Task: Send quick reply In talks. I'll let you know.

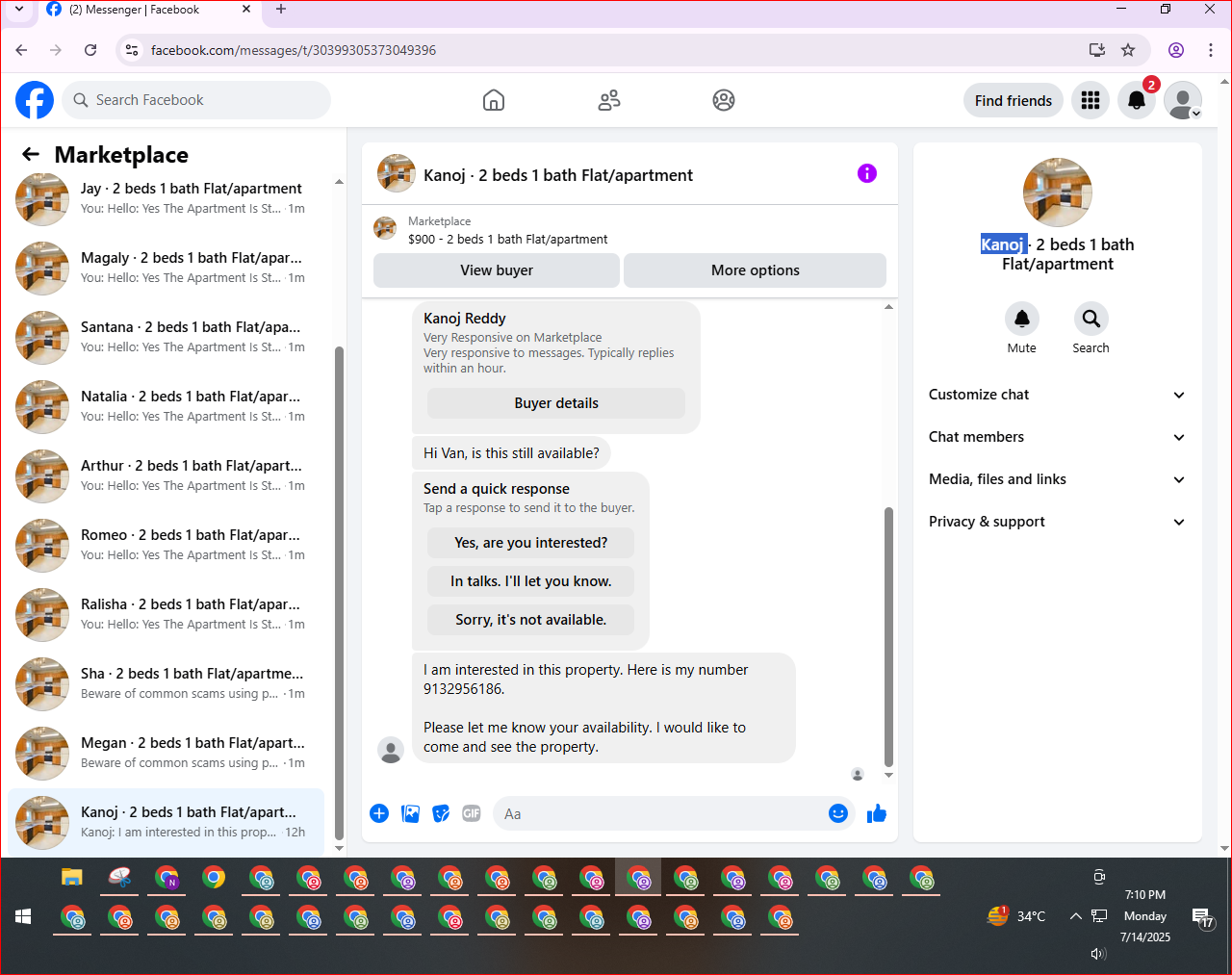Action: click(531, 581)
